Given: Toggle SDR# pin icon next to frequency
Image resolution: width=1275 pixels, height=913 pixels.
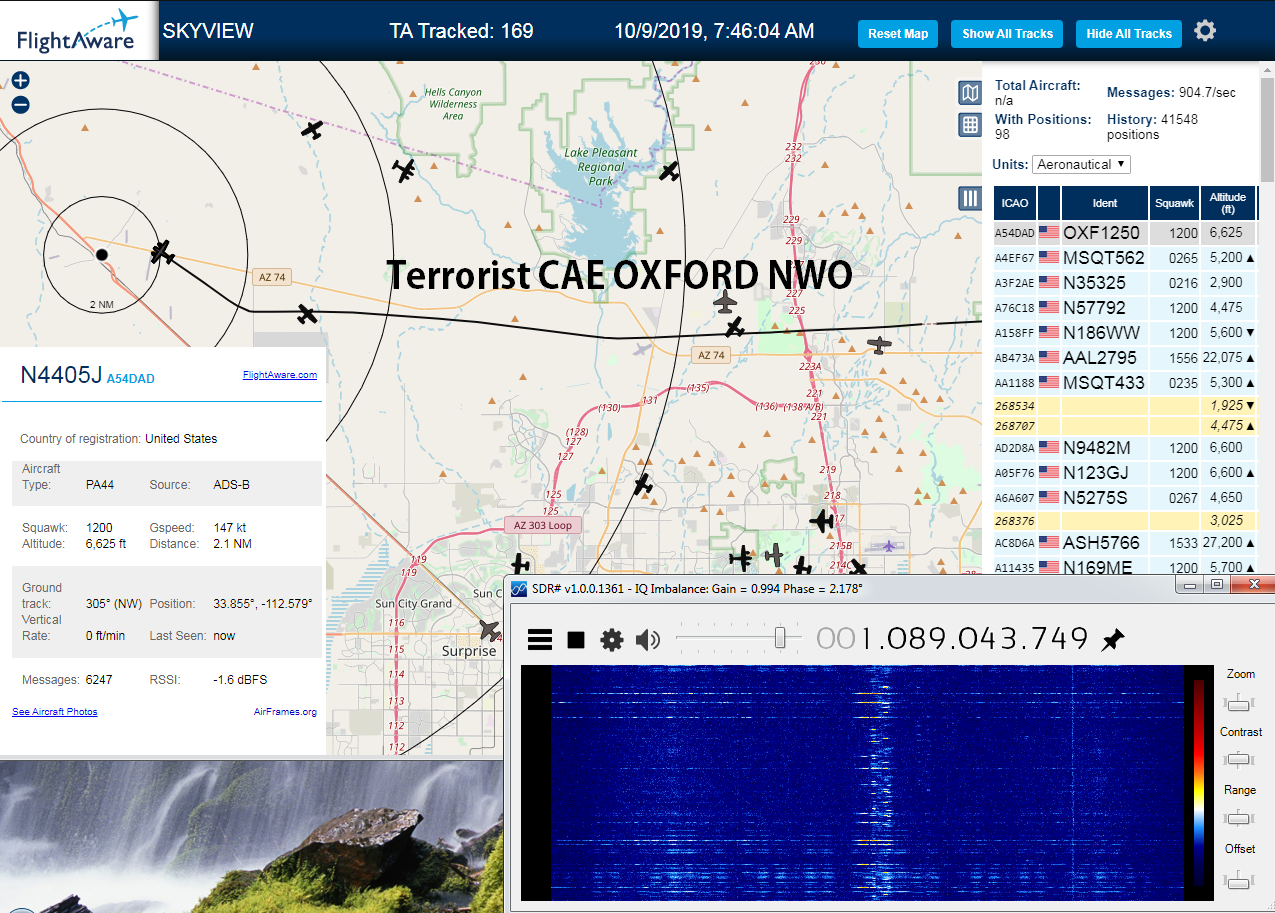Looking at the screenshot, I should coord(1113,640).
